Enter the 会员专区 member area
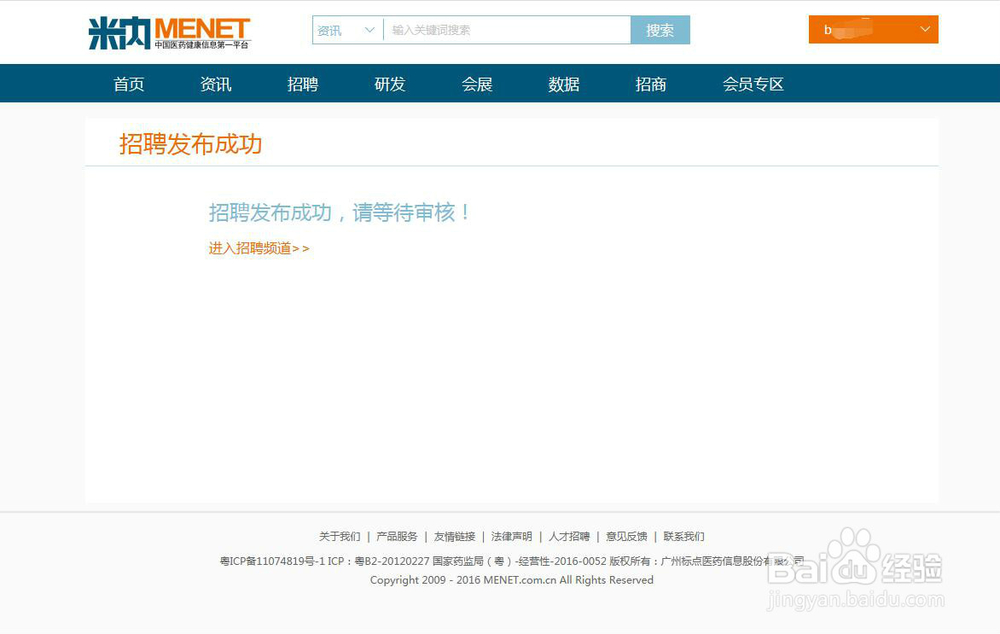This screenshot has width=1000, height=634. click(x=751, y=84)
